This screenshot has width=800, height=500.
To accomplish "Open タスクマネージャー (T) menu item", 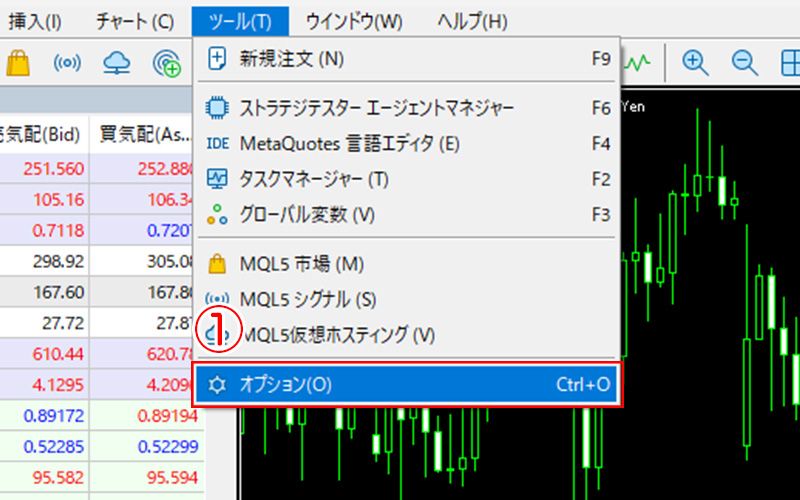I will coord(314,179).
